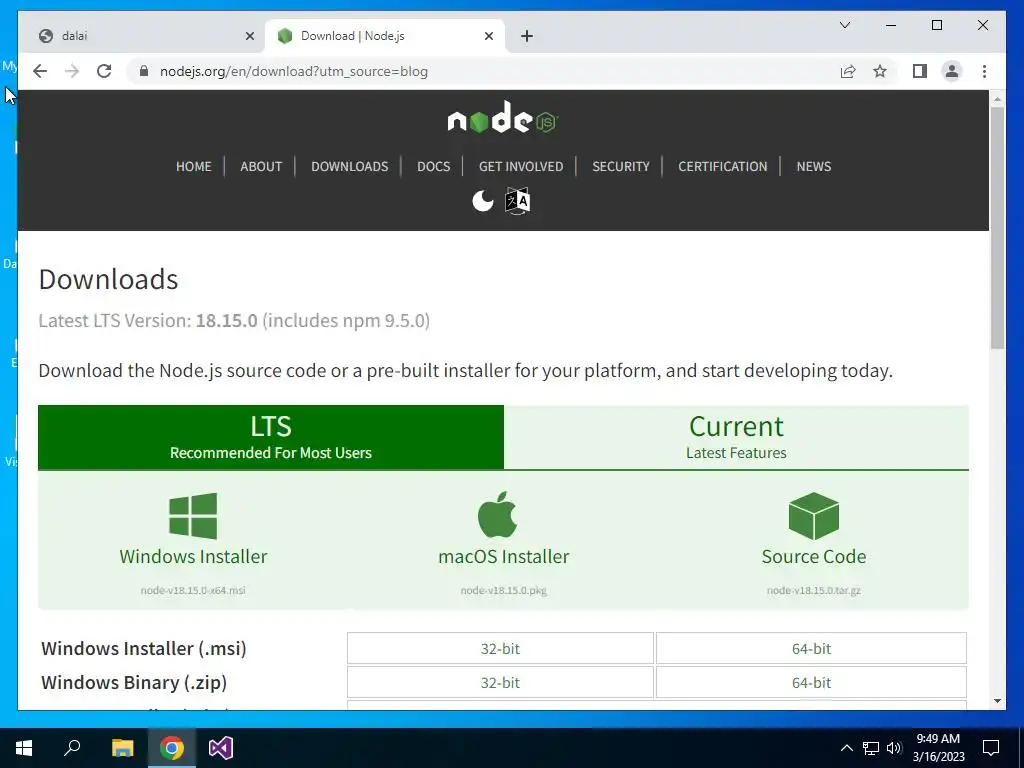Open the HOME nav item
Viewport: 1024px width, 768px height.
tap(193, 167)
